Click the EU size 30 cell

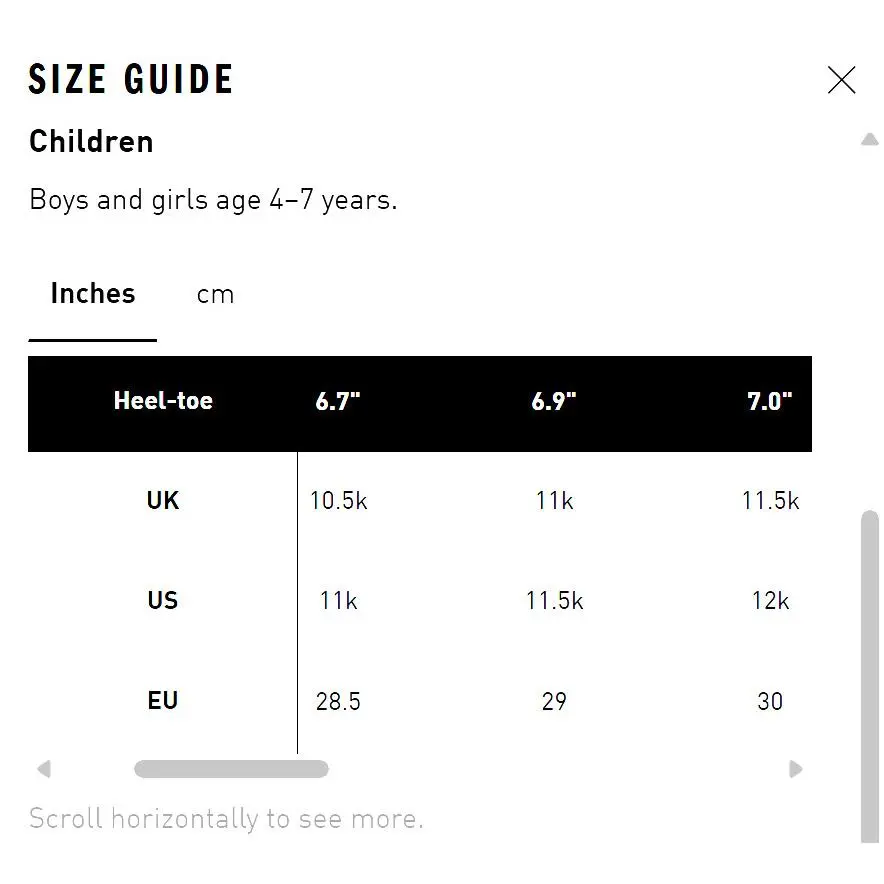click(x=770, y=701)
